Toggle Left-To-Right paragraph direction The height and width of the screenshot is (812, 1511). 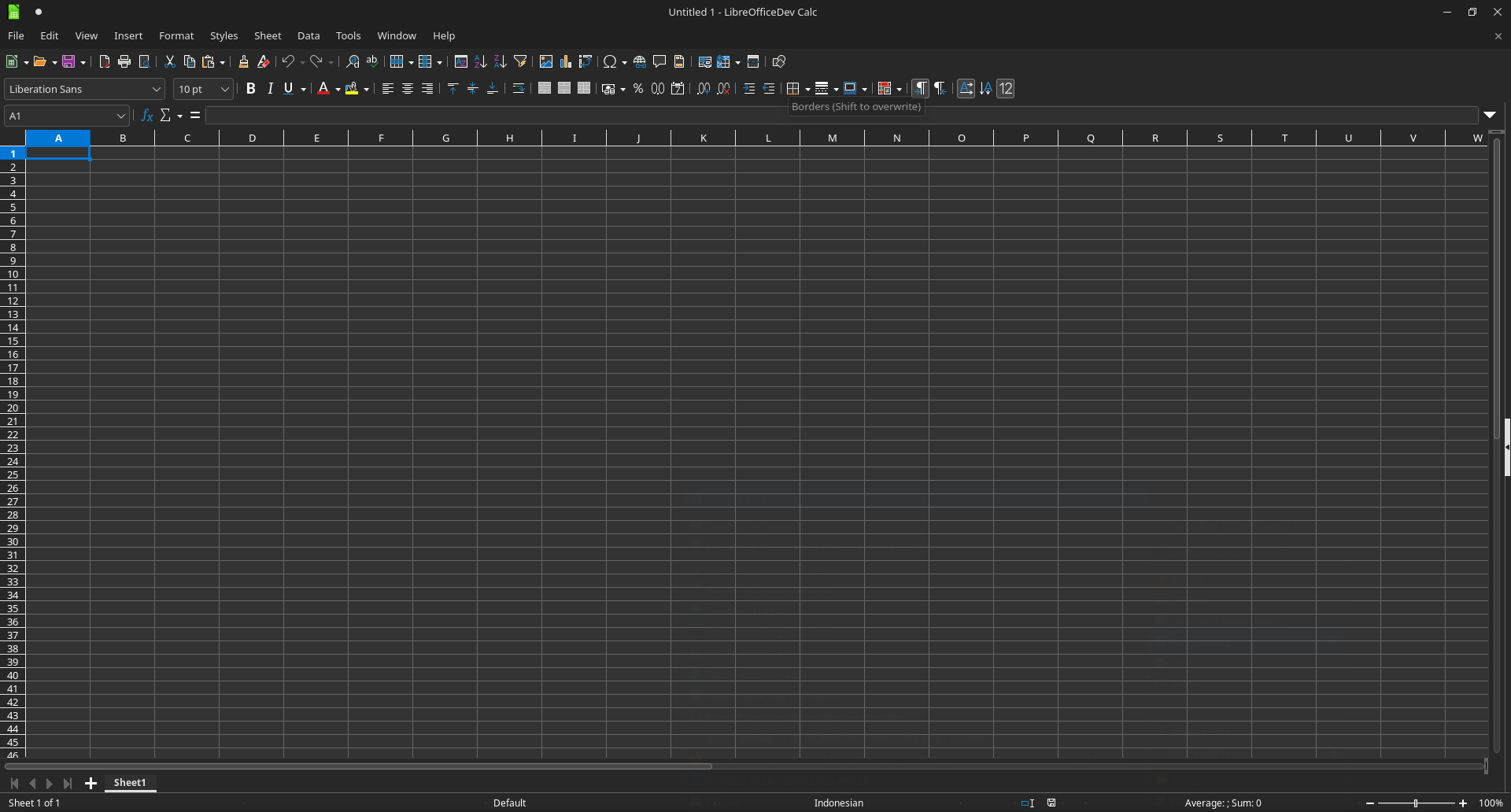(x=920, y=88)
